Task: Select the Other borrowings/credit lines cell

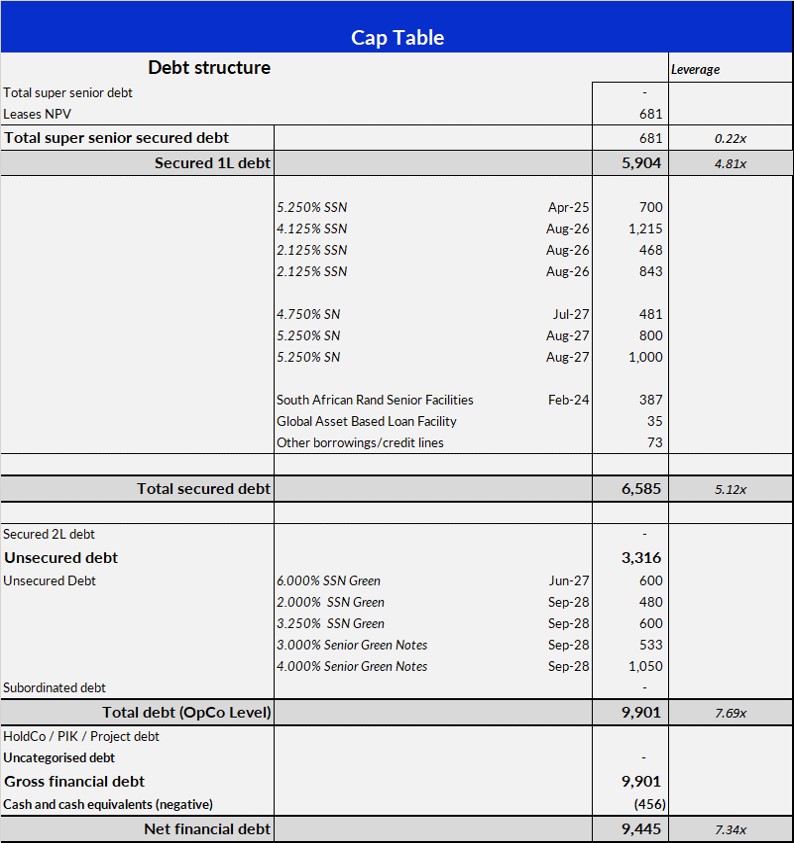Action: (360, 443)
